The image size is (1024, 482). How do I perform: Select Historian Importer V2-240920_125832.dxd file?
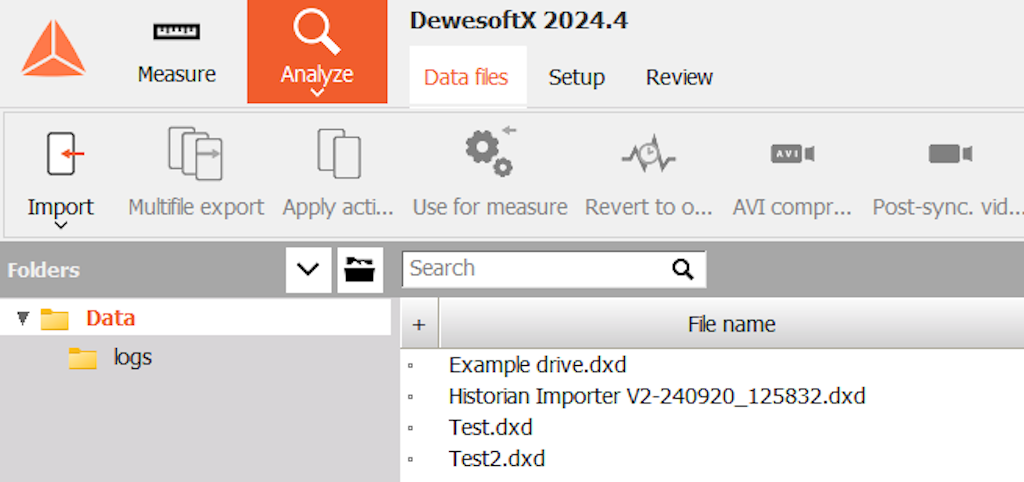click(657, 396)
